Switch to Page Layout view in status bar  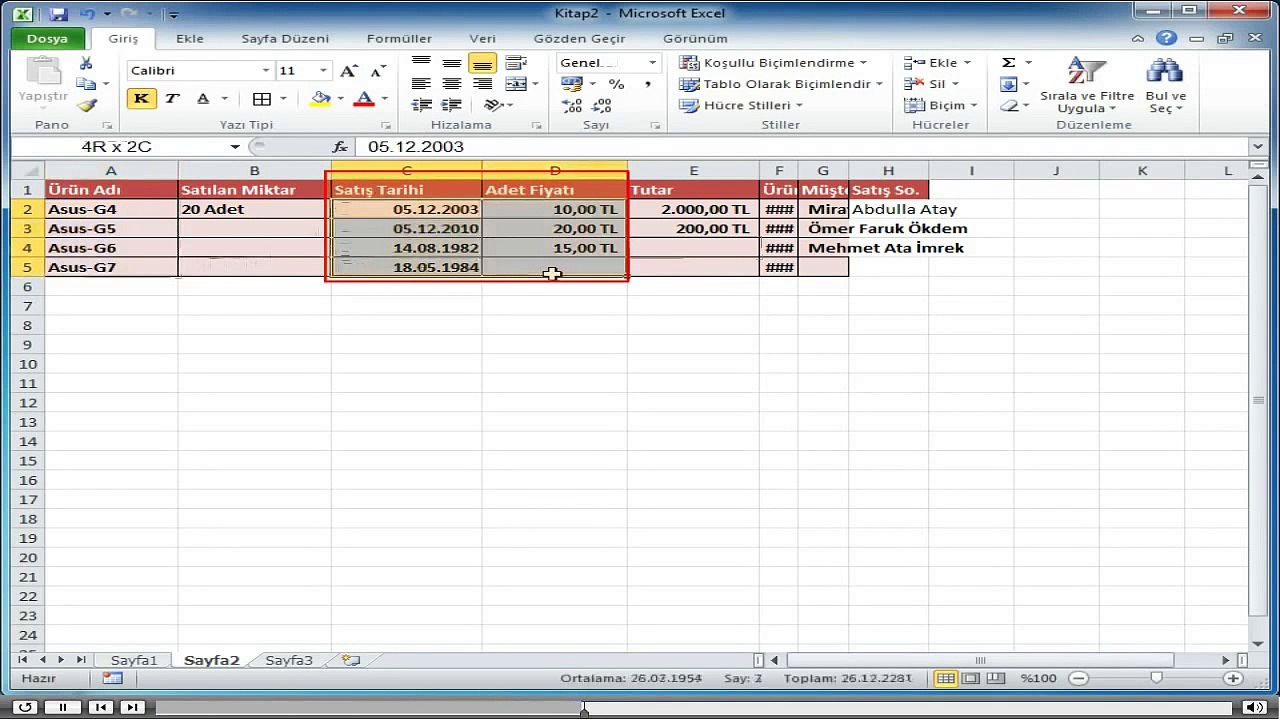click(971, 678)
